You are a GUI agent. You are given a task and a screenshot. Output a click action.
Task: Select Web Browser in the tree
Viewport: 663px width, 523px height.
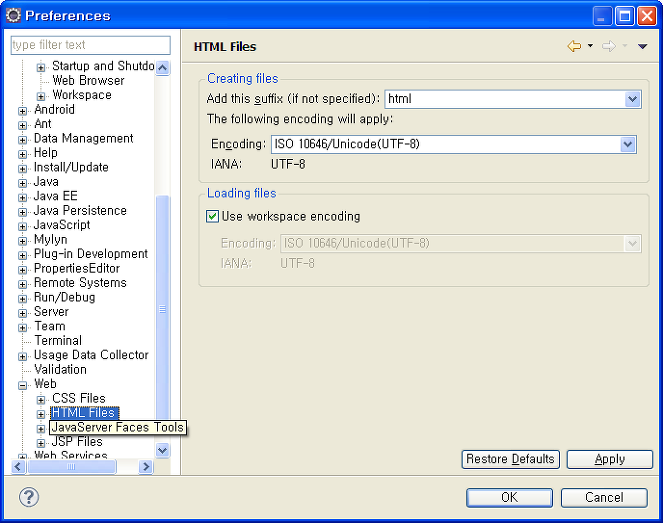coord(88,80)
